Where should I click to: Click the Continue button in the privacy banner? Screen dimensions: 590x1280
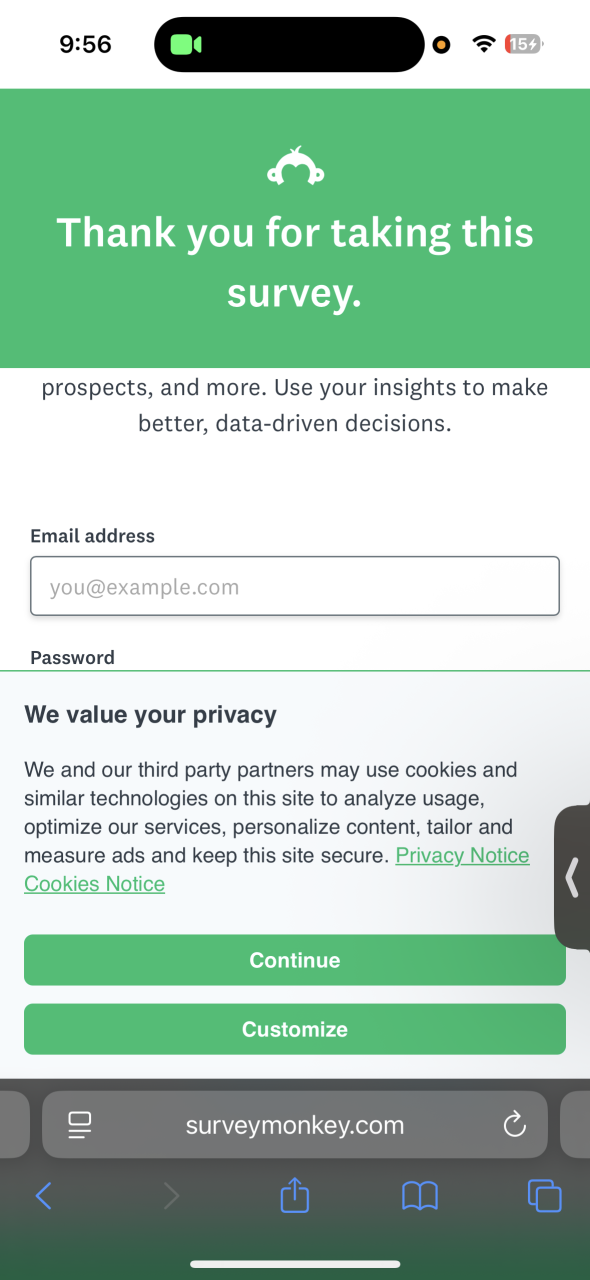click(x=295, y=960)
